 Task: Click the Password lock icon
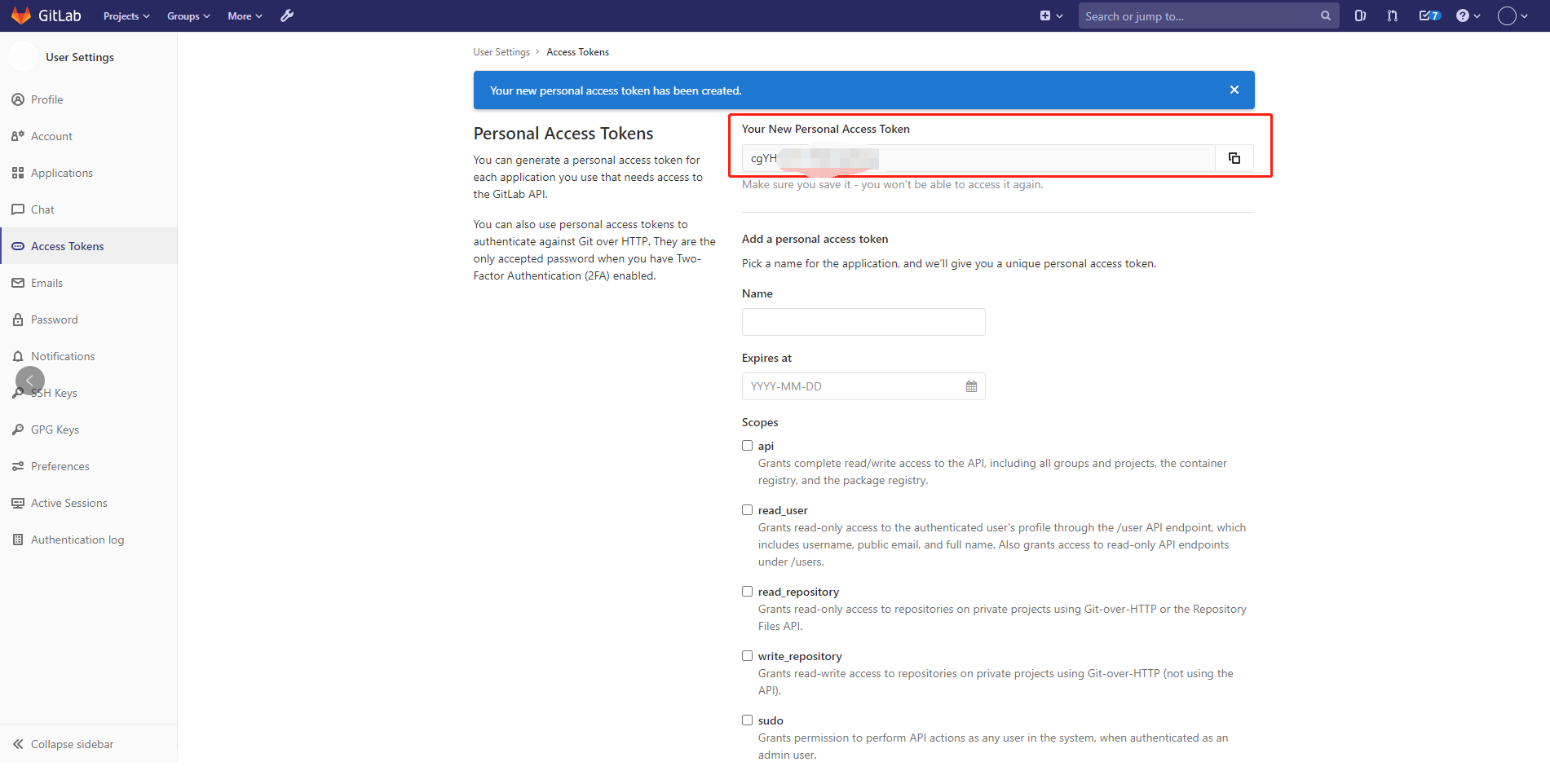18,319
